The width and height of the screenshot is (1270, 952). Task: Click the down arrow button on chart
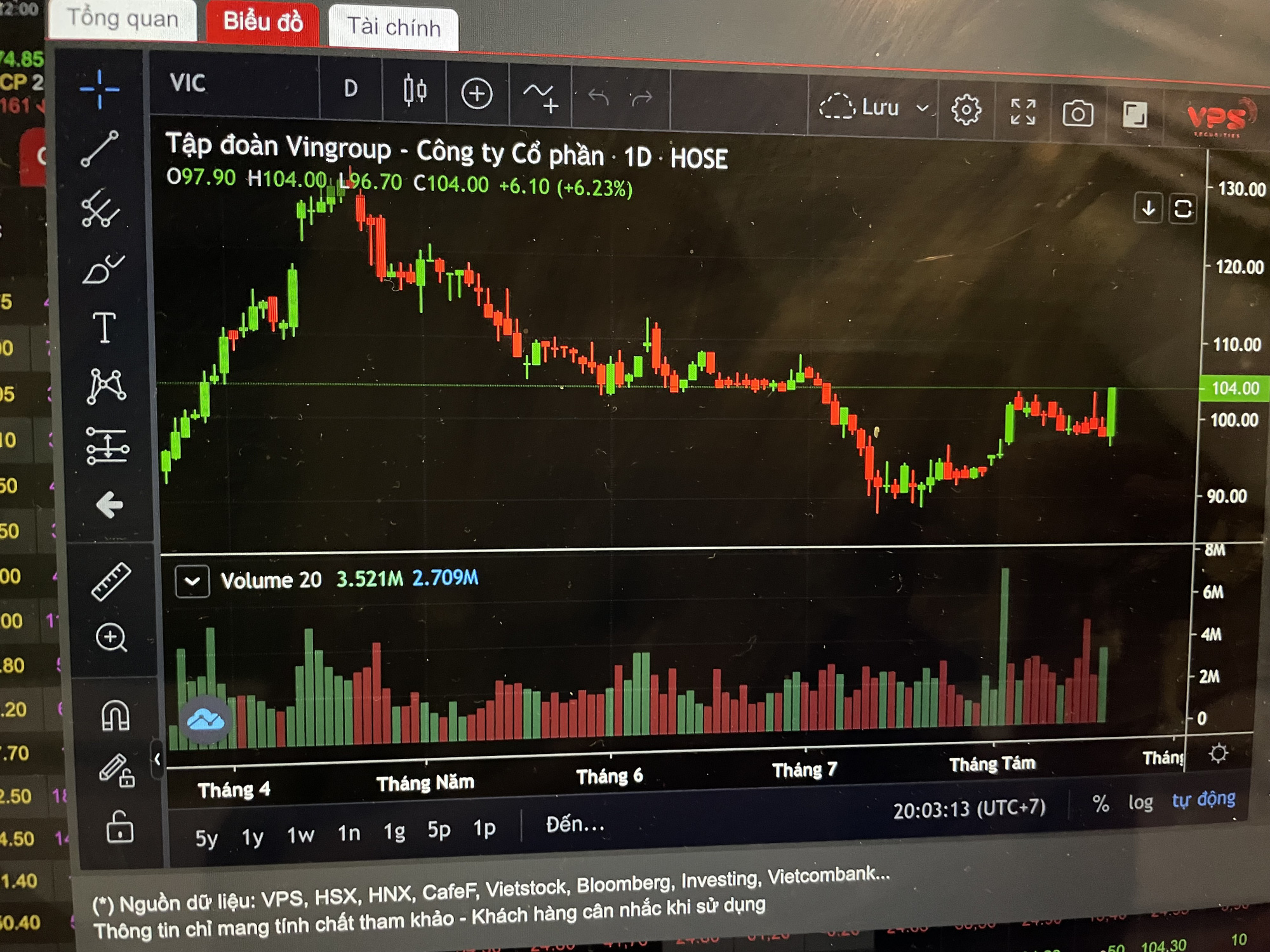pos(1148,208)
